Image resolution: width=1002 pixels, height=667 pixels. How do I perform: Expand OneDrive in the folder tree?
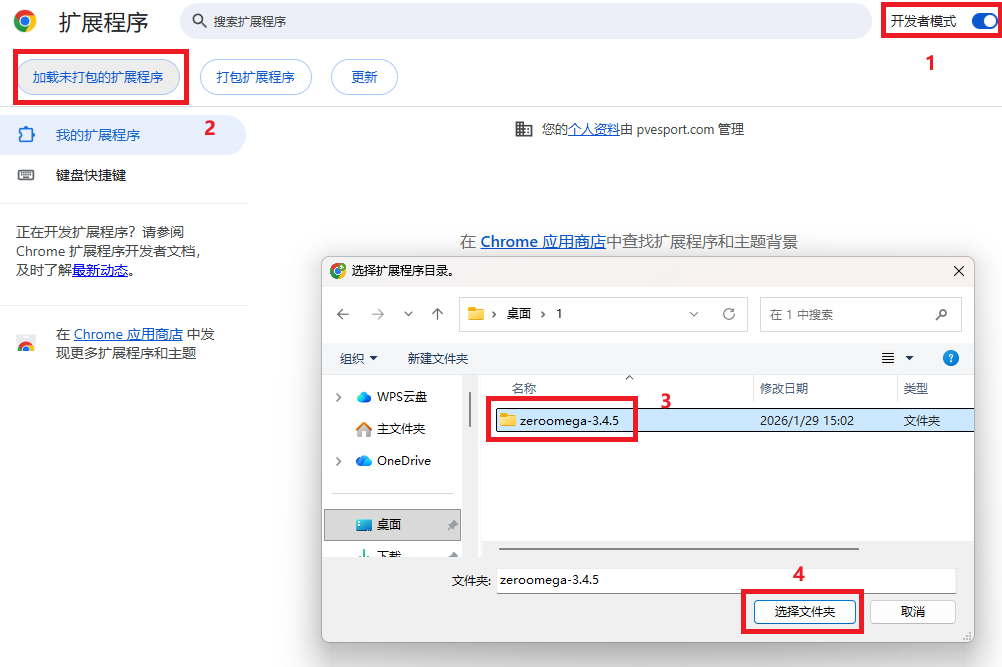[x=339, y=461]
